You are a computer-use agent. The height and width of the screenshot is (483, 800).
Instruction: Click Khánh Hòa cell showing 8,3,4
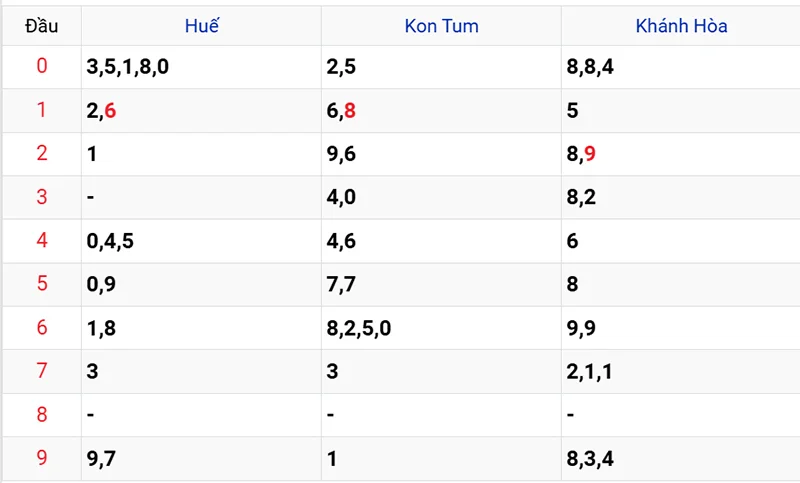click(x=589, y=458)
